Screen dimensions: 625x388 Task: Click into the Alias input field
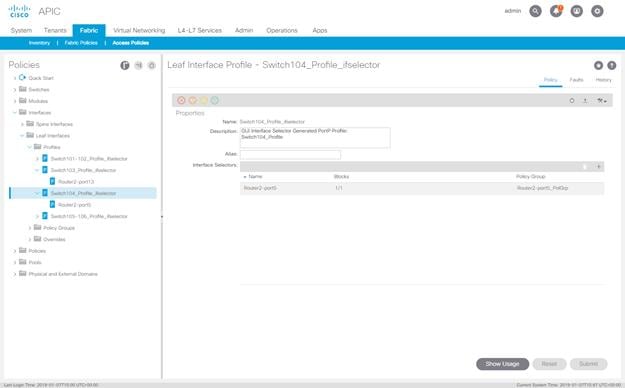click(x=290, y=154)
